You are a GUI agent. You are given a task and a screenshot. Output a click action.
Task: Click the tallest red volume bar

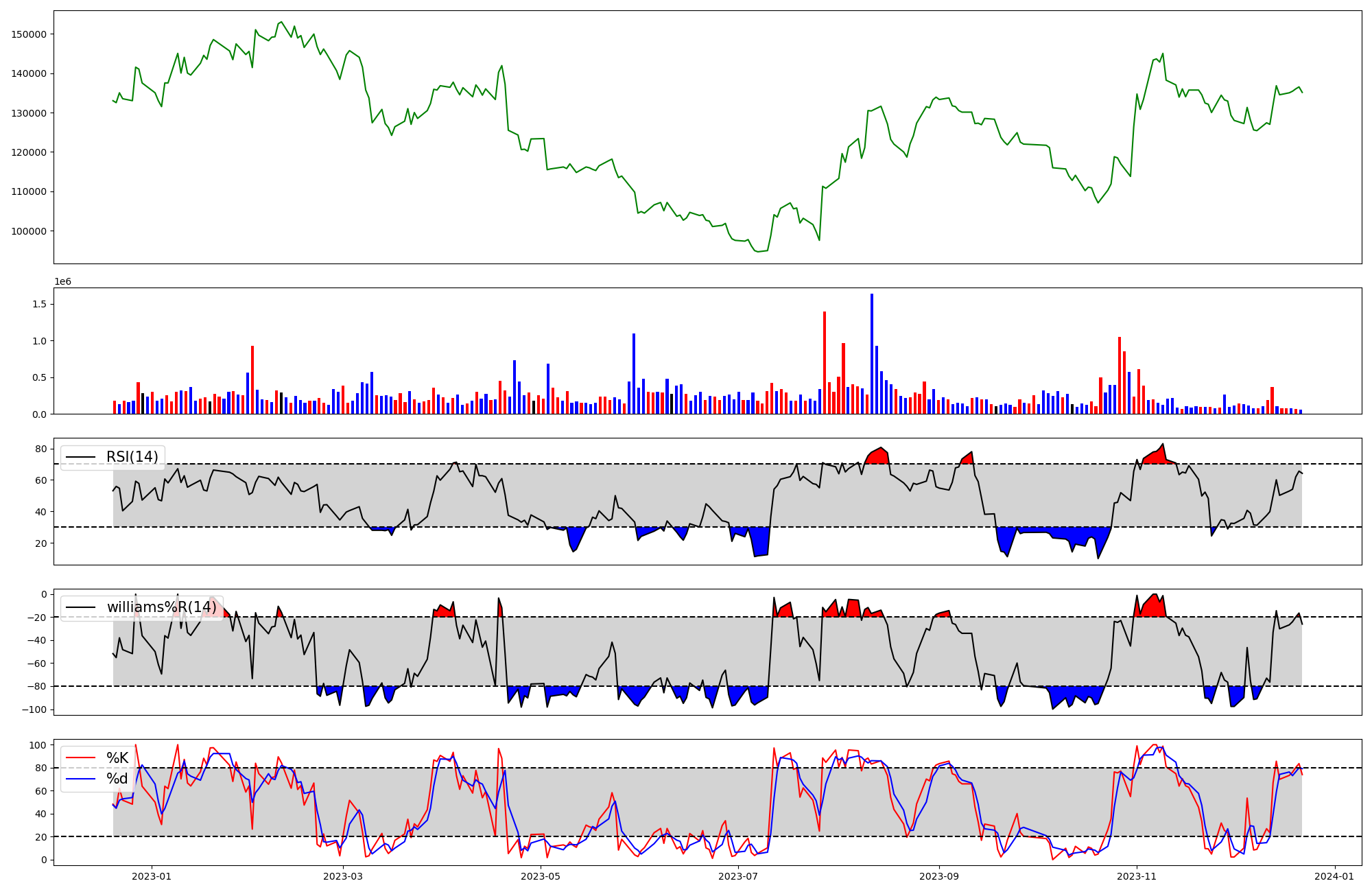pyautogui.click(x=825, y=362)
